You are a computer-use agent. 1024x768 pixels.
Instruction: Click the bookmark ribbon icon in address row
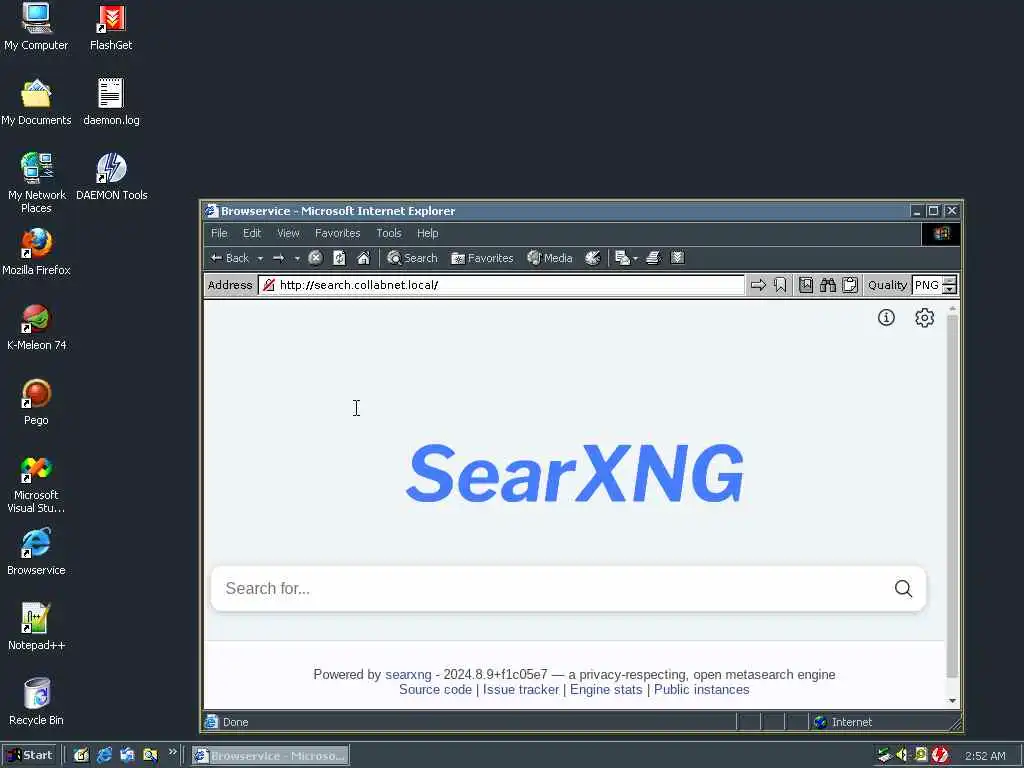[780, 285]
